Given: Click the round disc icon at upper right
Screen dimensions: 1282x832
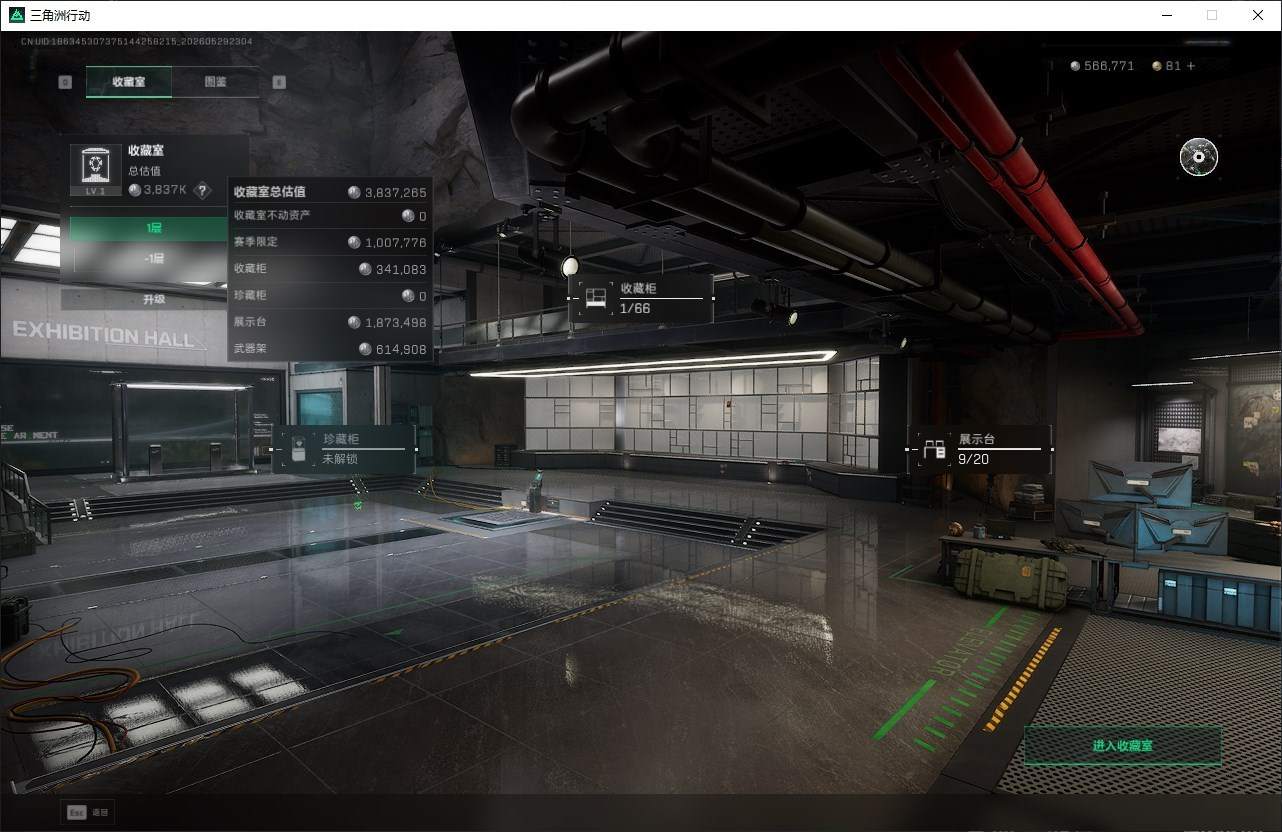Looking at the screenshot, I should [x=1198, y=157].
